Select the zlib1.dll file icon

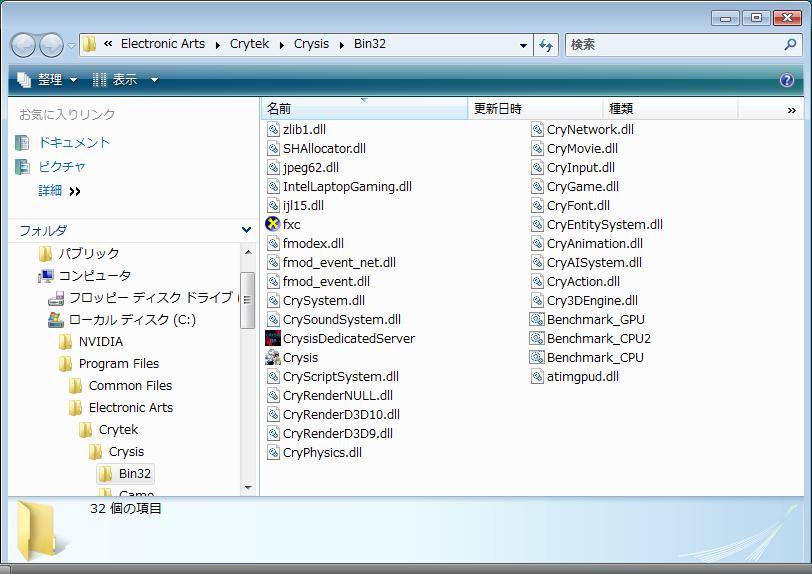coord(273,130)
